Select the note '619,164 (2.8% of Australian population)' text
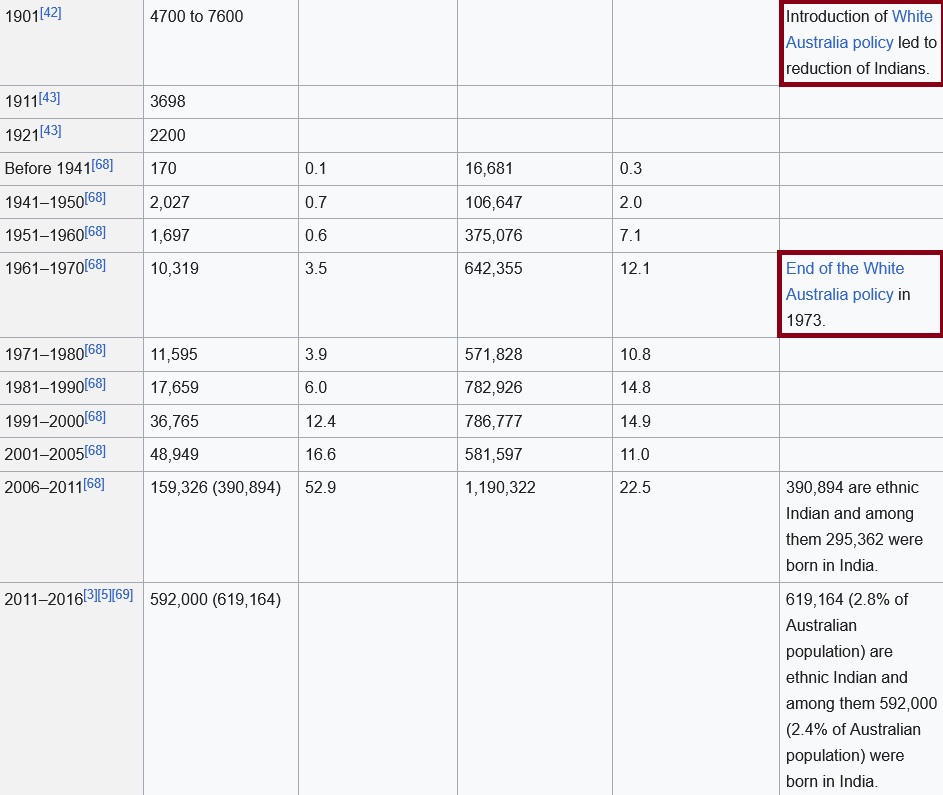 click(847, 625)
